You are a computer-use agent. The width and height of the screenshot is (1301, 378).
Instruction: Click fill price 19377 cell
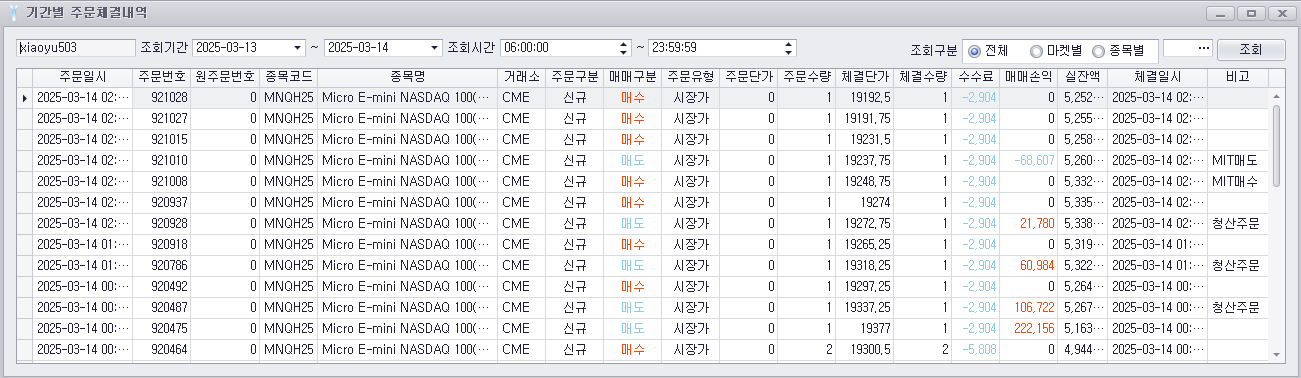click(866, 329)
